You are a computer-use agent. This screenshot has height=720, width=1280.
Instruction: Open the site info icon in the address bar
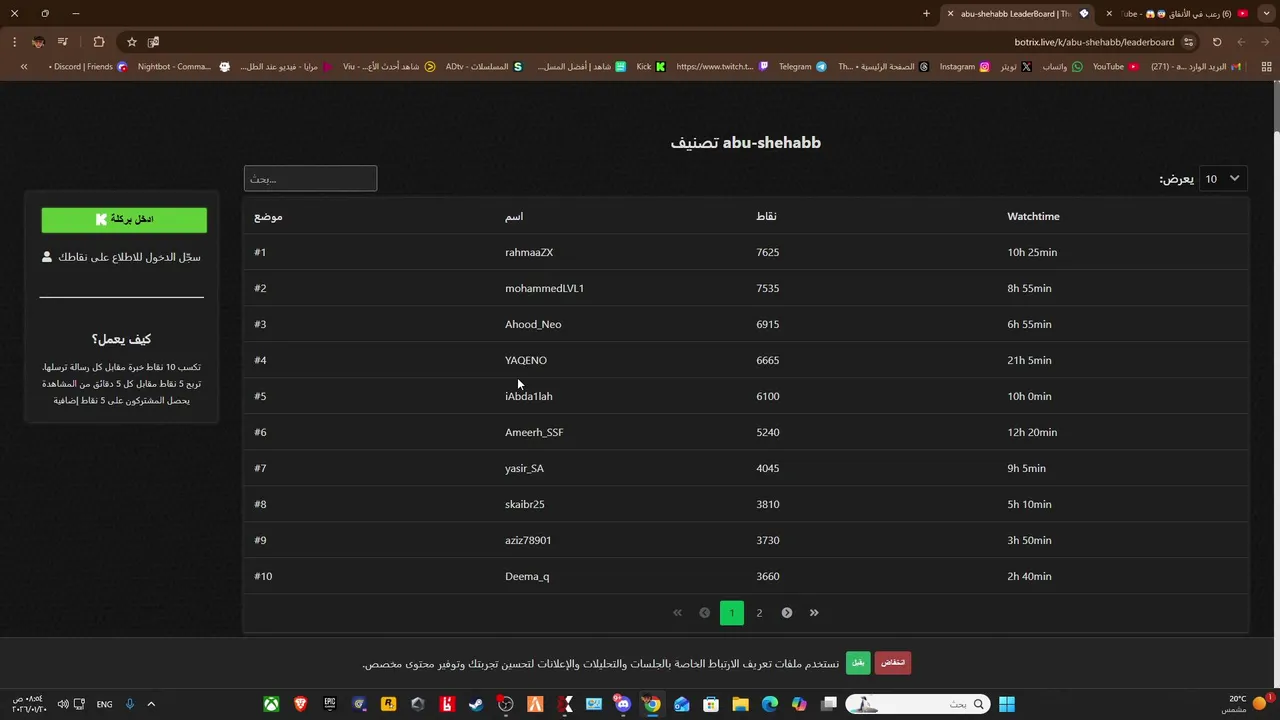(1188, 42)
